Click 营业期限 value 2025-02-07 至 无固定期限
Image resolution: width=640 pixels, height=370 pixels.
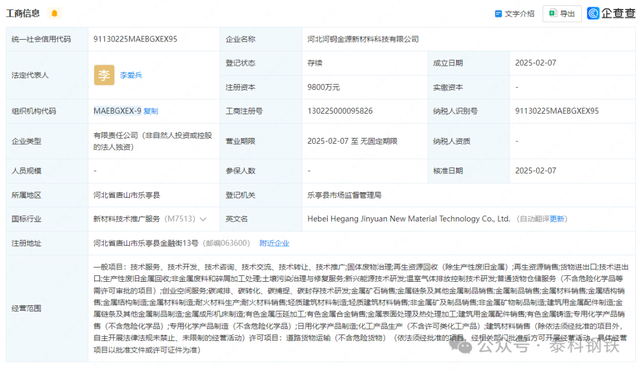click(x=352, y=141)
